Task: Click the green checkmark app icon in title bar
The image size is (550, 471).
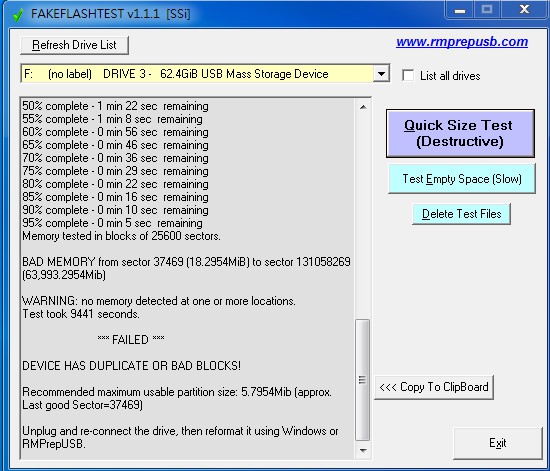Action: [17, 14]
